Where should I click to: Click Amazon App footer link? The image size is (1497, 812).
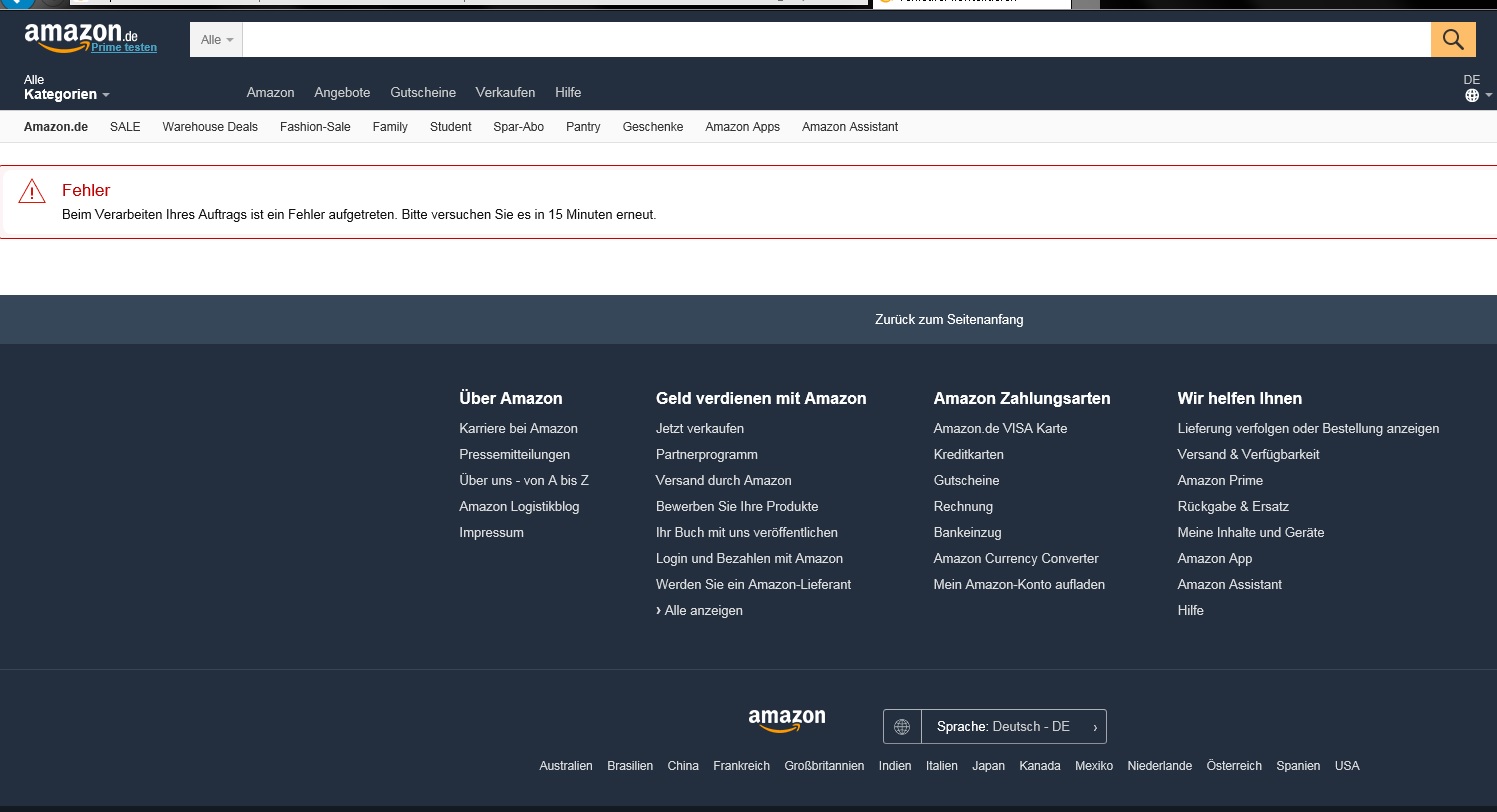1215,558
